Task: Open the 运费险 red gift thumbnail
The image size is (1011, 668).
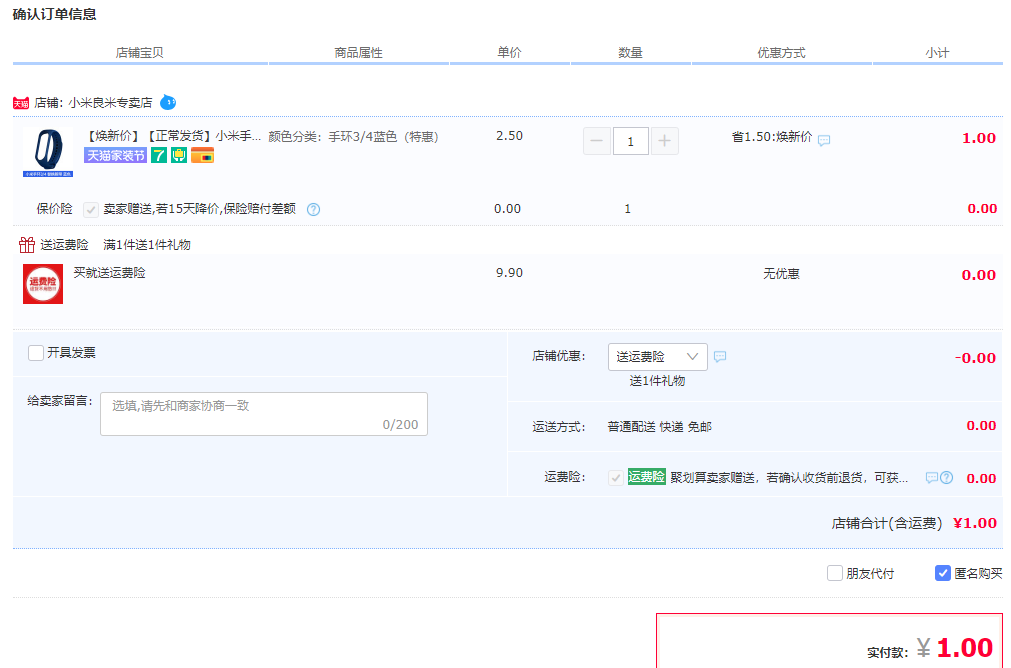Action: click(x=43, y=284)
